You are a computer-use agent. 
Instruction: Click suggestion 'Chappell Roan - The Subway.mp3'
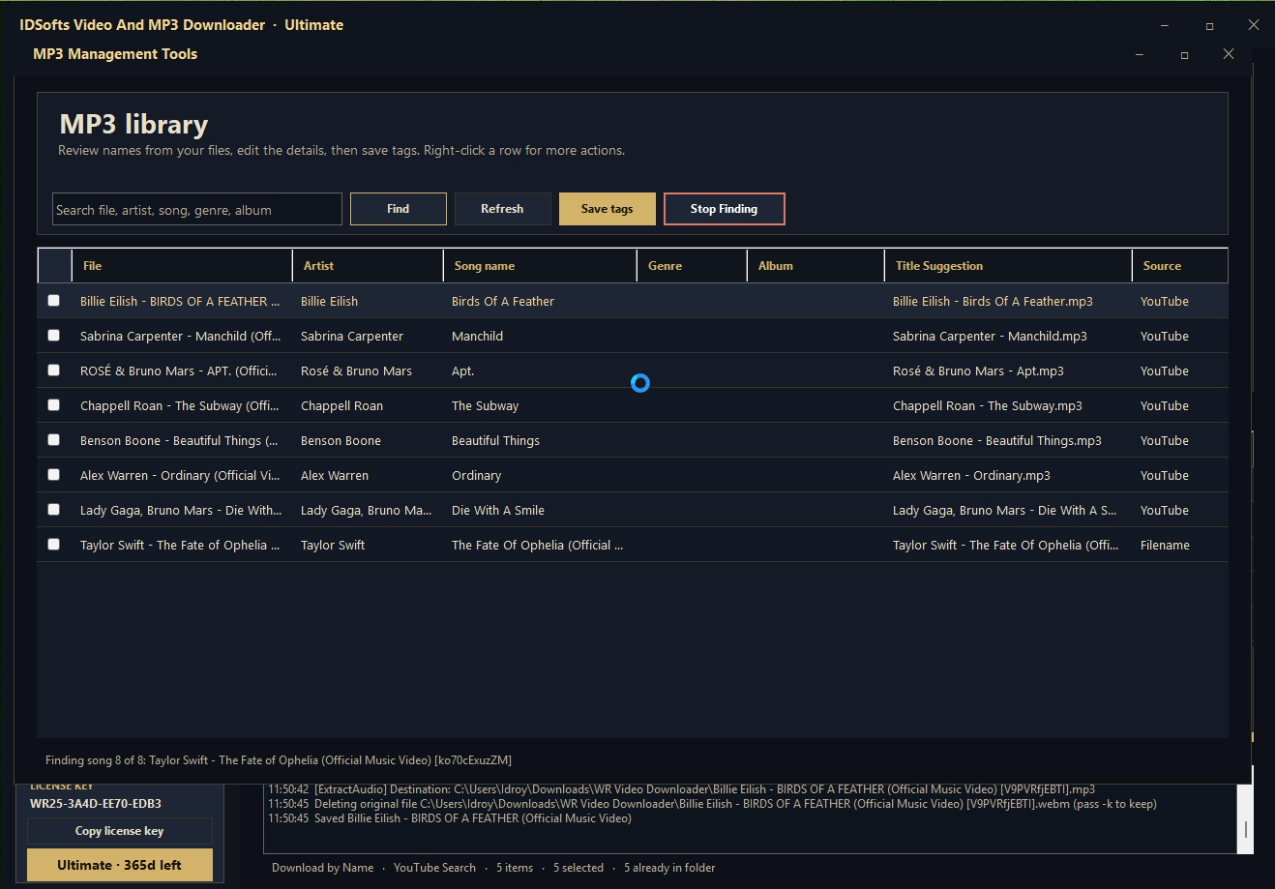tap(987, 406)
